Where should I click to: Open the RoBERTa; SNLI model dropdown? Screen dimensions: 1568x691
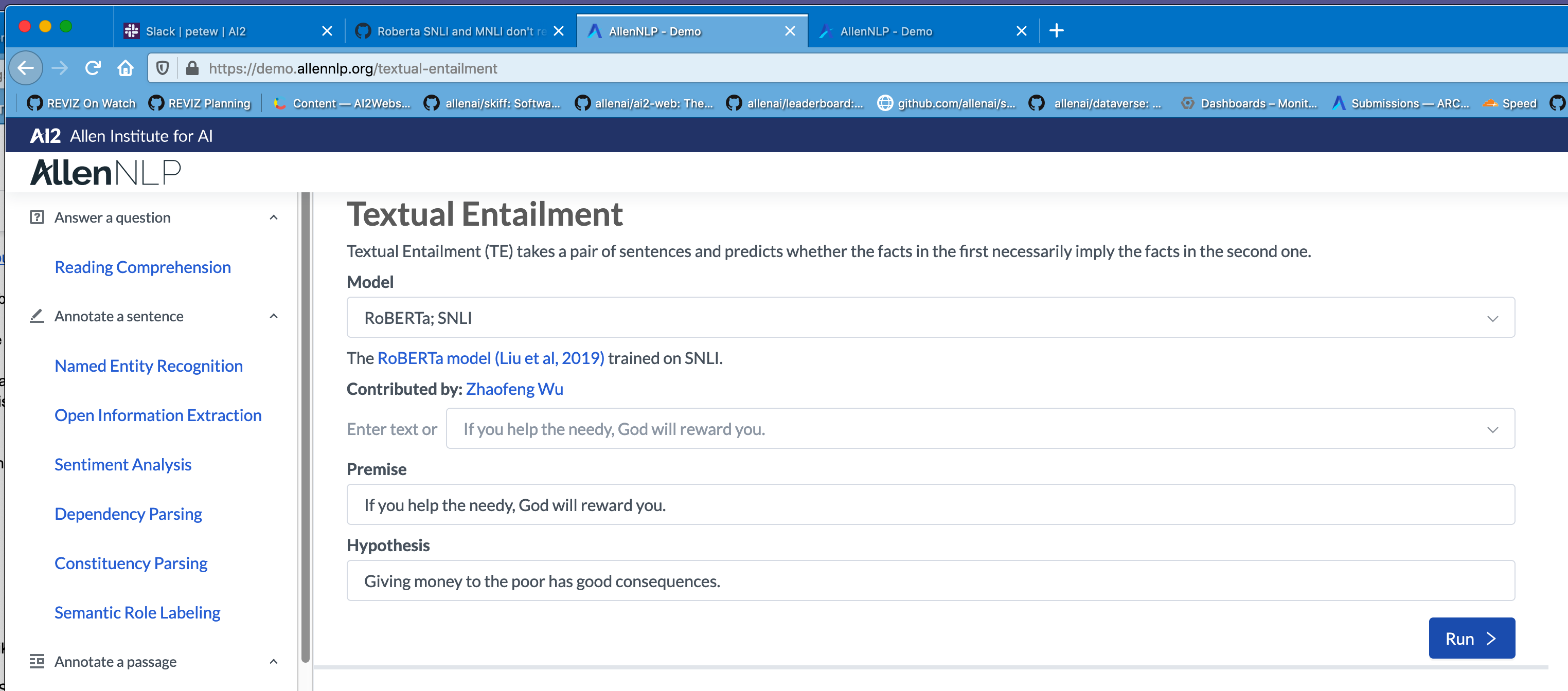(930, 318)
